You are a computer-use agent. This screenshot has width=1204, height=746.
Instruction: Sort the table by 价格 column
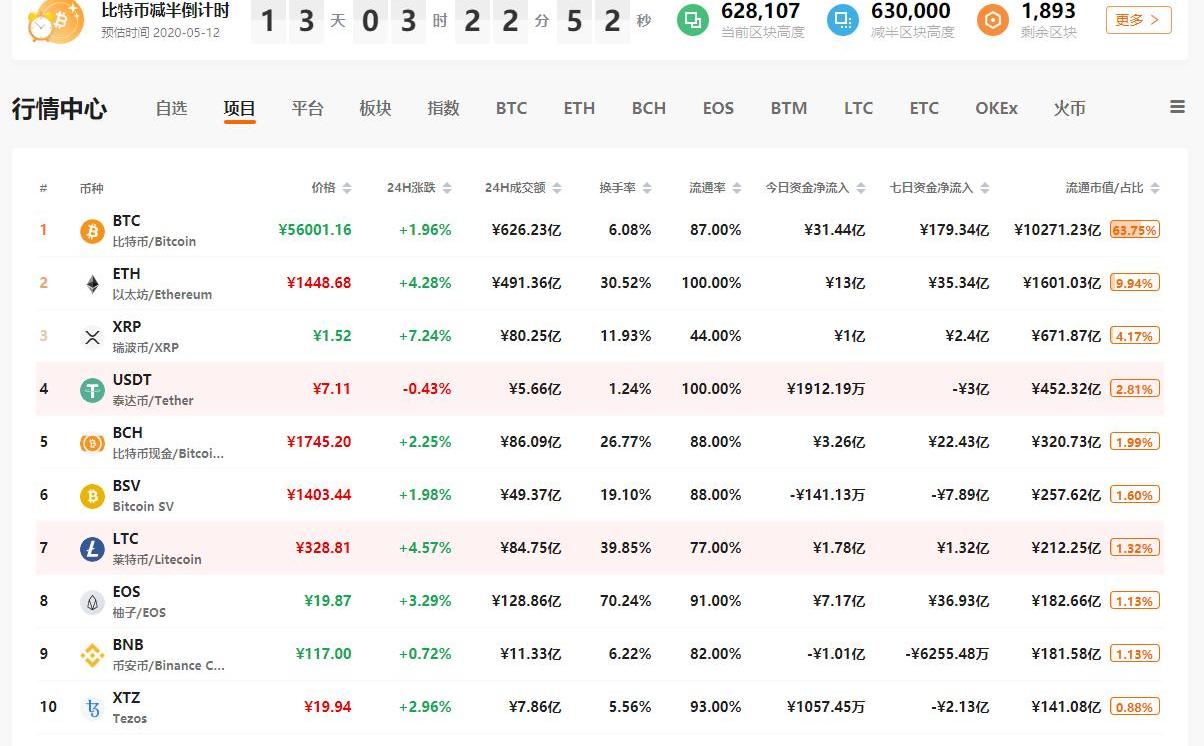pos(347,188)
